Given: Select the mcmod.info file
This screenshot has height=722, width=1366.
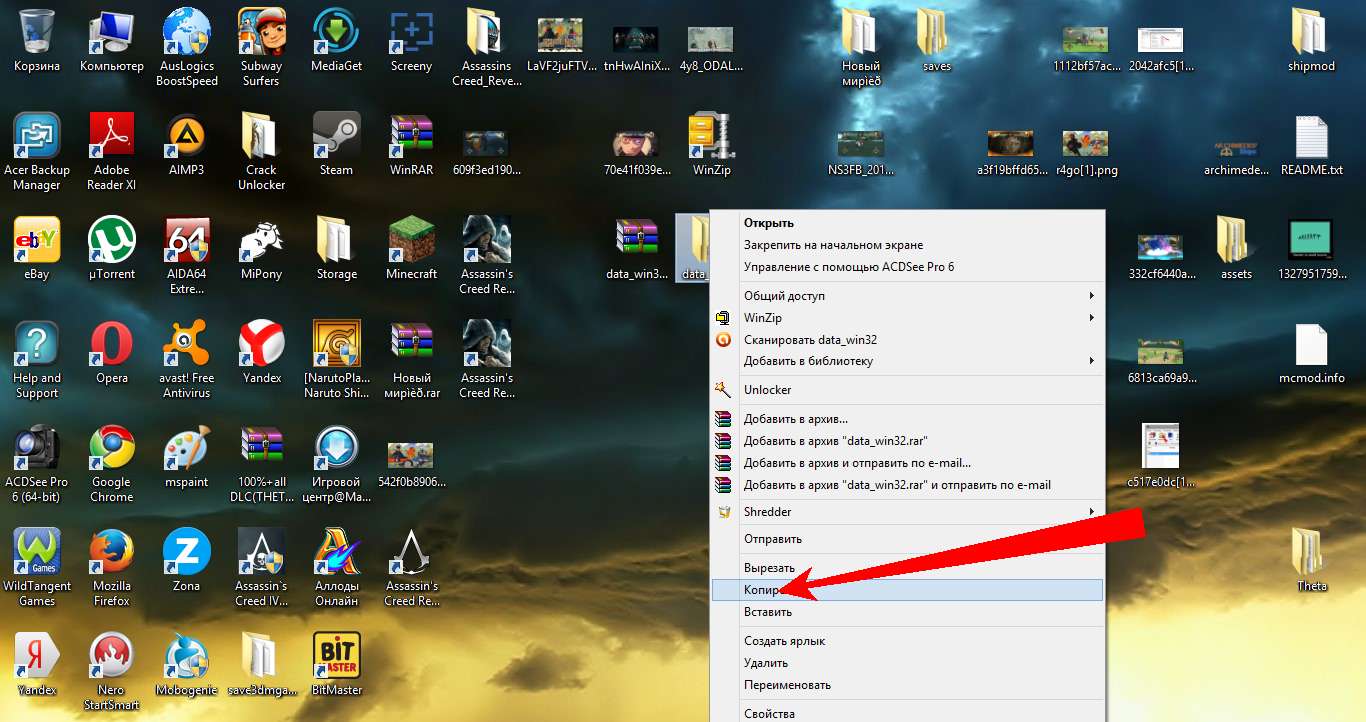Looking at the screenshot, I should click(x=1311, y=344).
